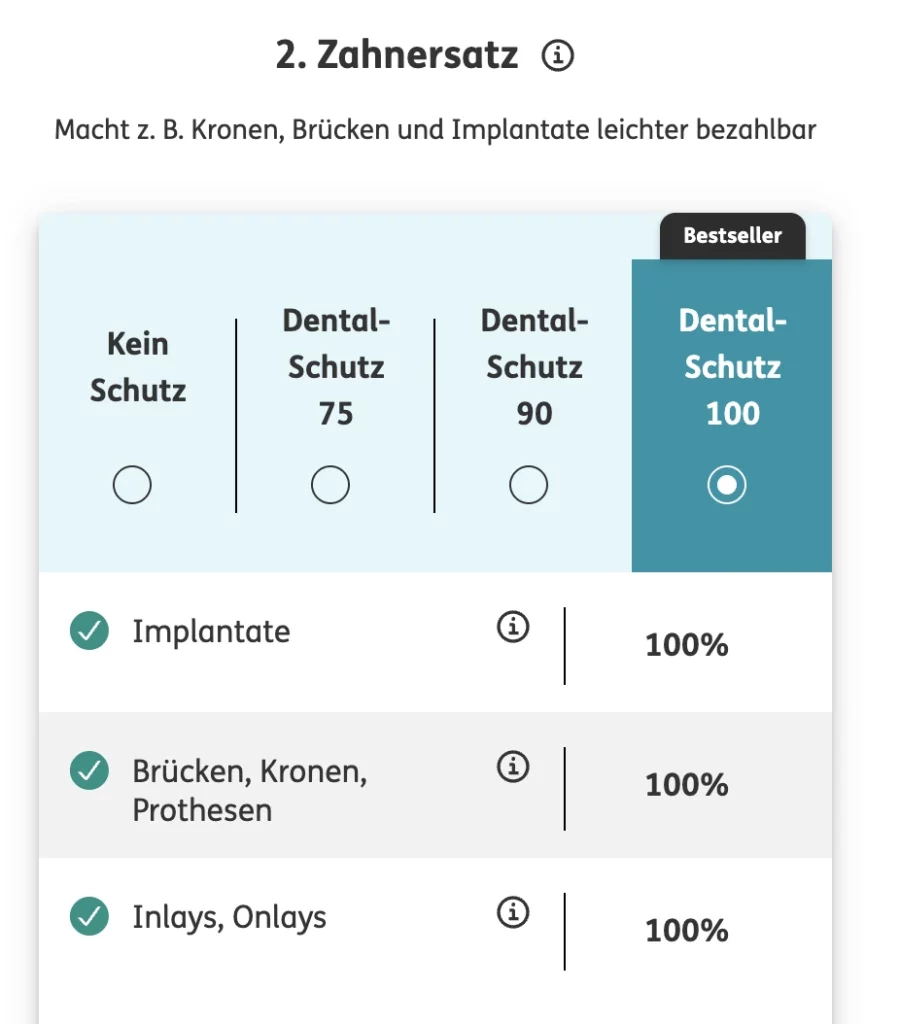Click the Brücken, Kronen, Prothesen label

click(x=249, y=791)
